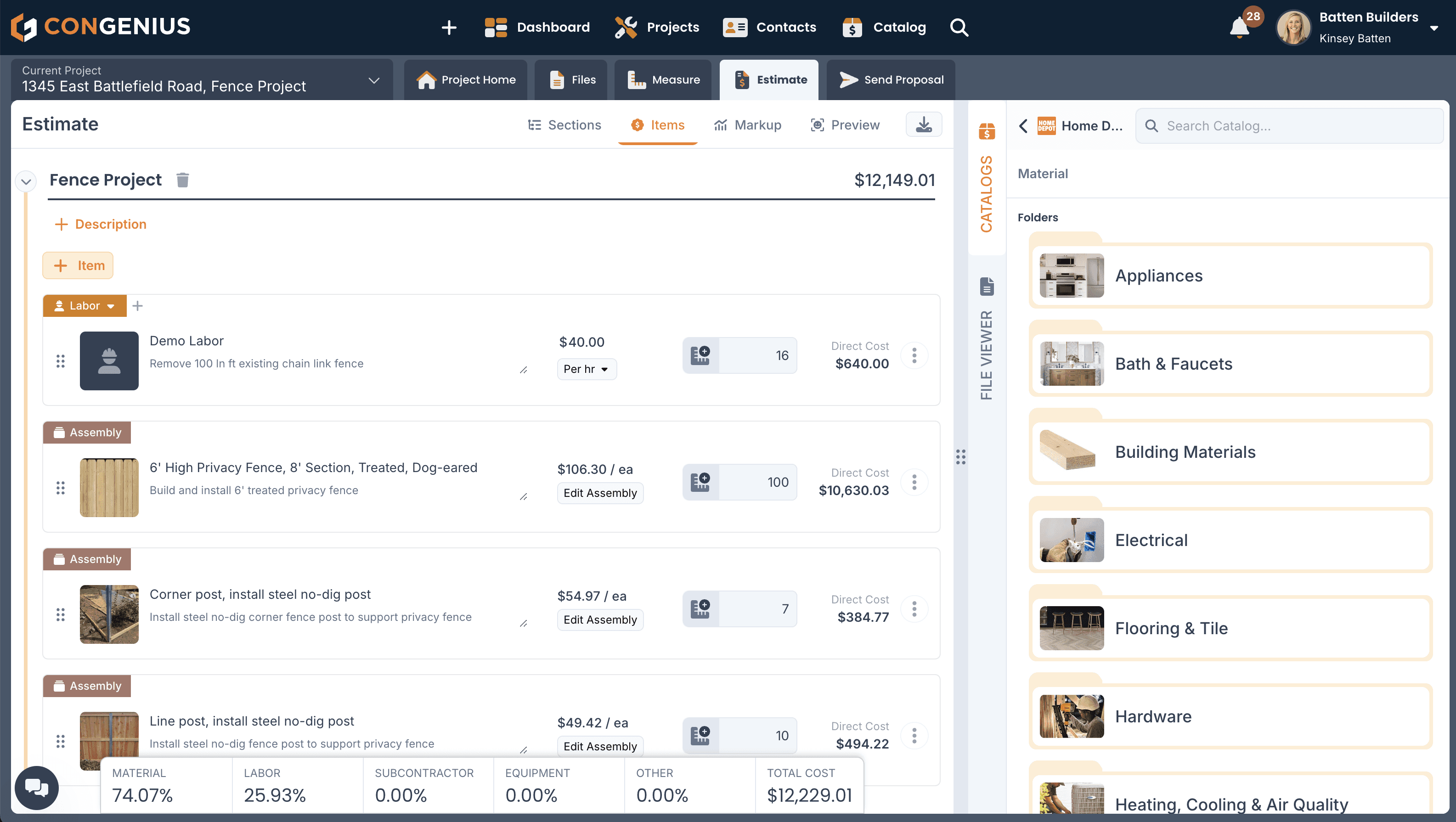
Task: Open the chat bubble widget
Action: pyautogui.click(x=37, y=787)
